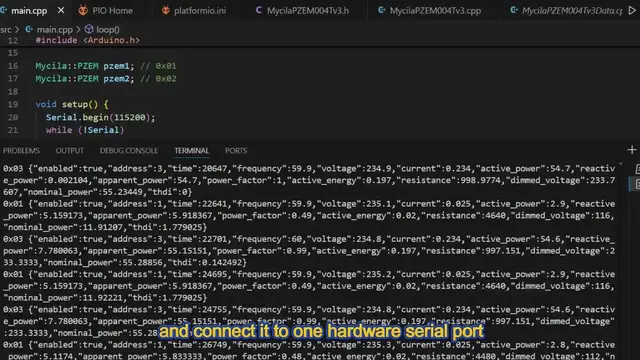Click the Run play icon at editor top right
640x360 pixels.
tap(632, 10)
